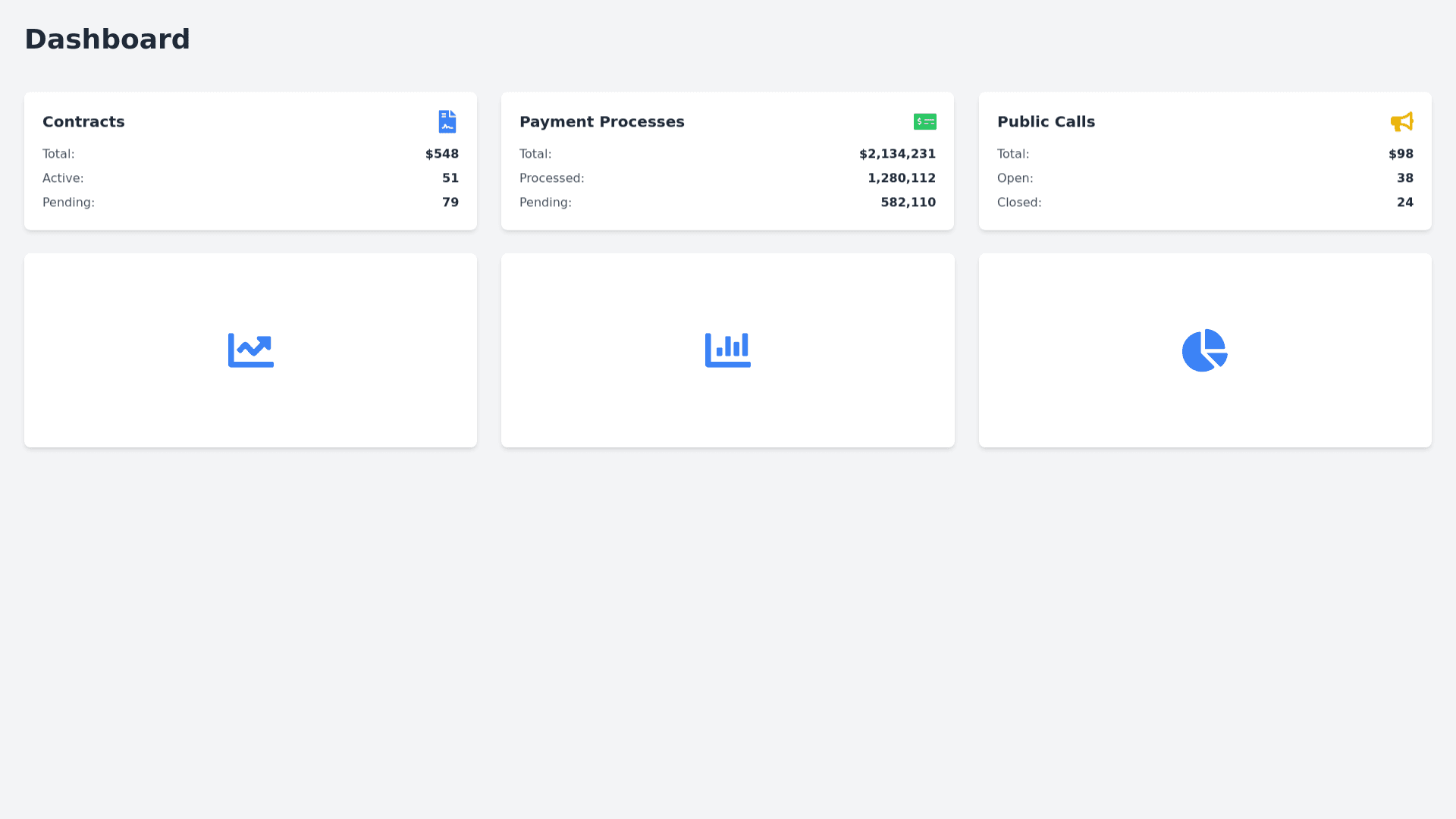The height and width of the screenshot is (819, 1456).
Task: Click the $548 Contracts total value
Action: [x=441, y=154]
